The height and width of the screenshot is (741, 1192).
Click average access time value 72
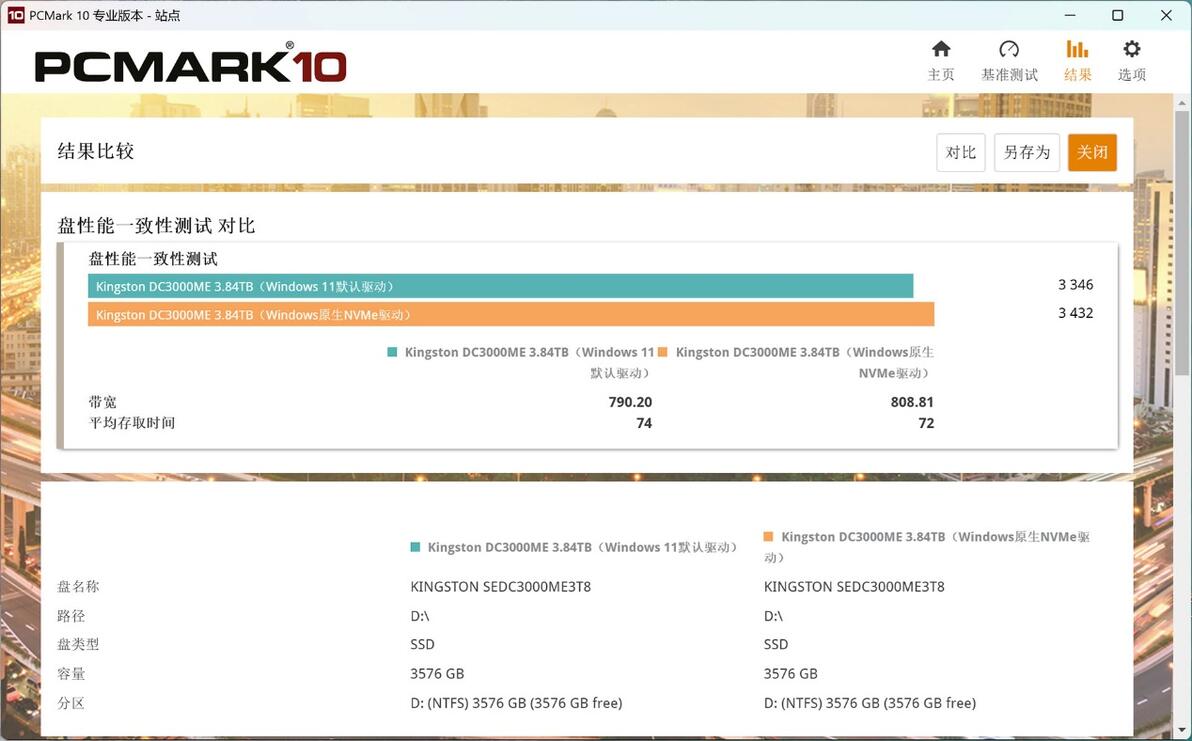(x=926, y=423)
